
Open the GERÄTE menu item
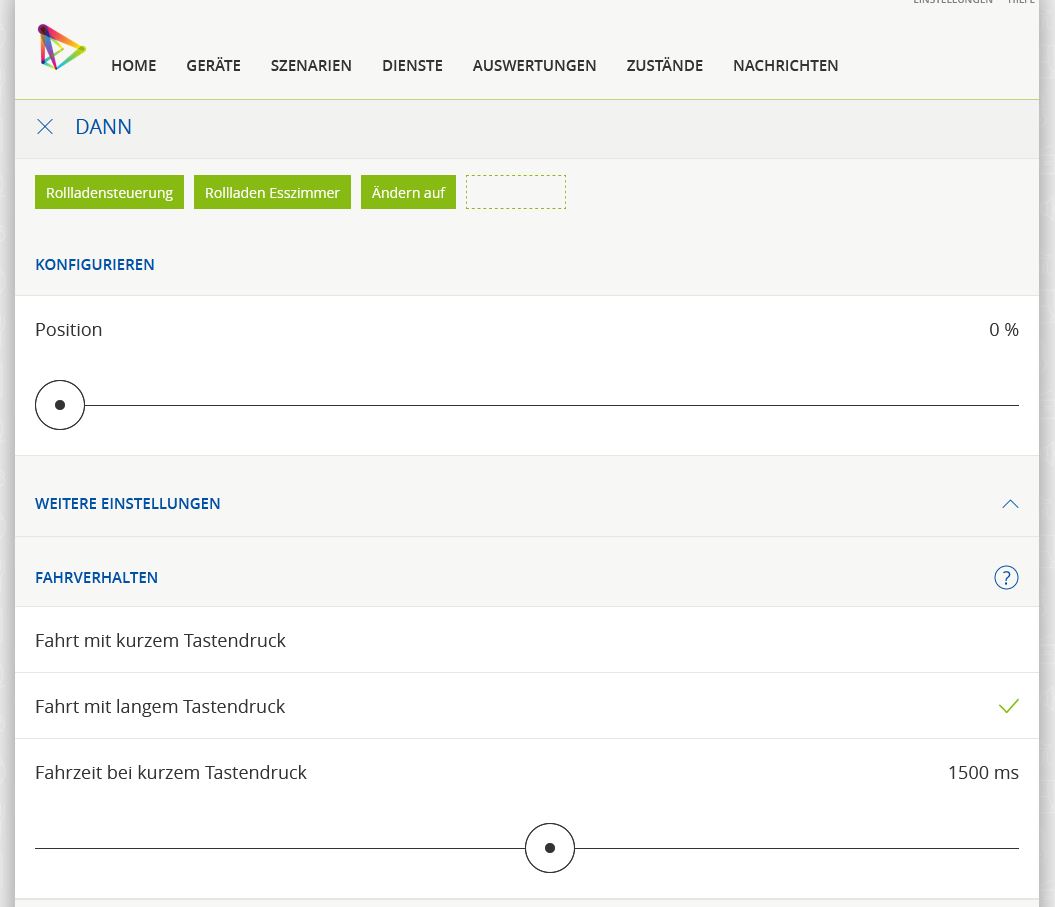[213, 66]
